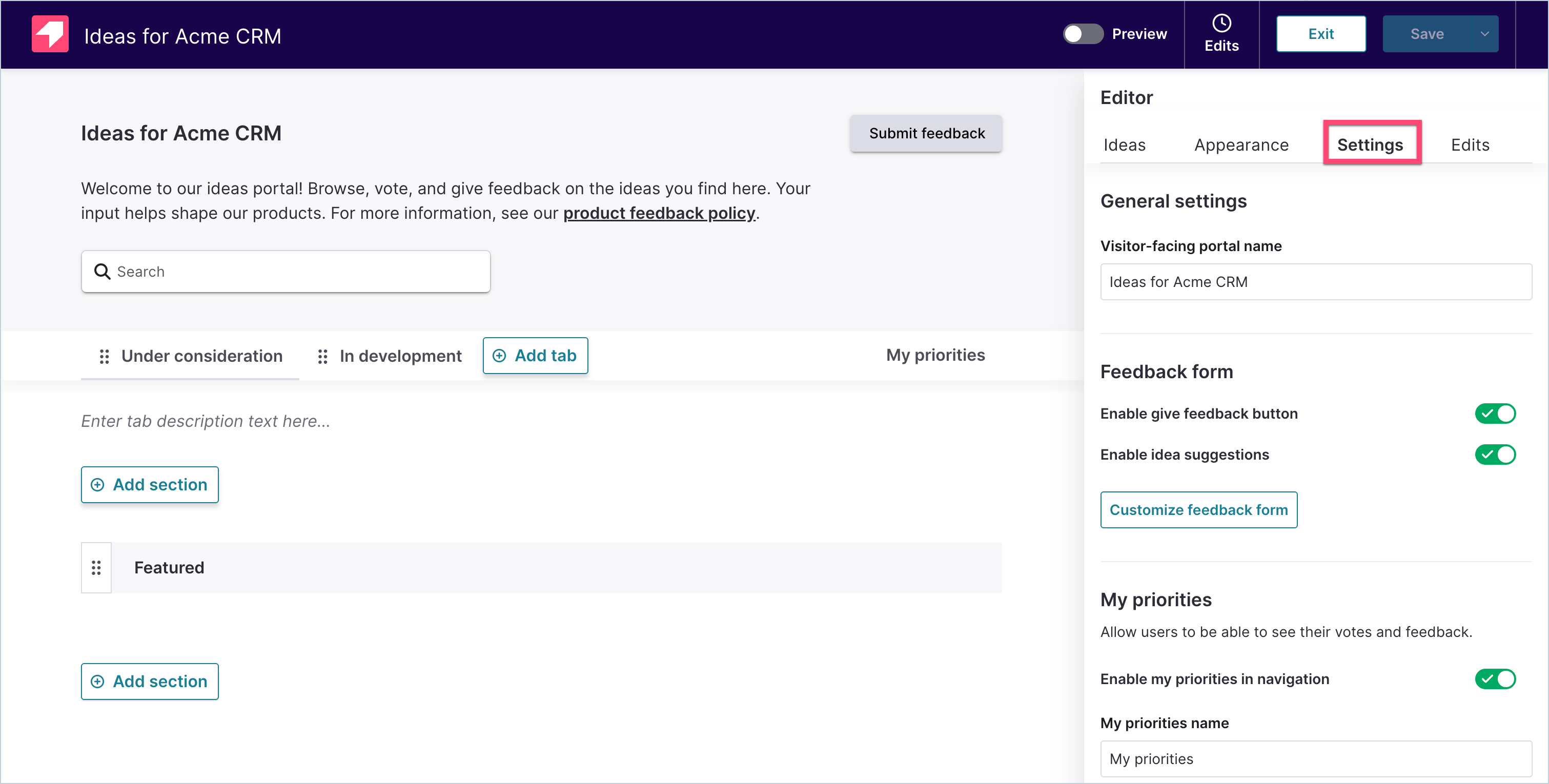The image size is (1549, 784).
Task: Click the Featured section title
Action: pyautogui.click(x=169, y=568)
